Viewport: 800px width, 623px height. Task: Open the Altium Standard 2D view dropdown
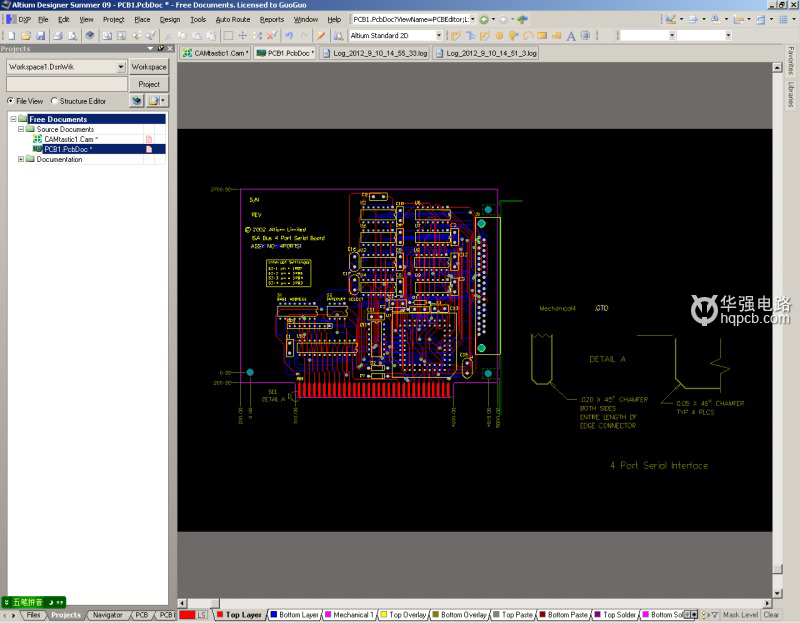440,36
